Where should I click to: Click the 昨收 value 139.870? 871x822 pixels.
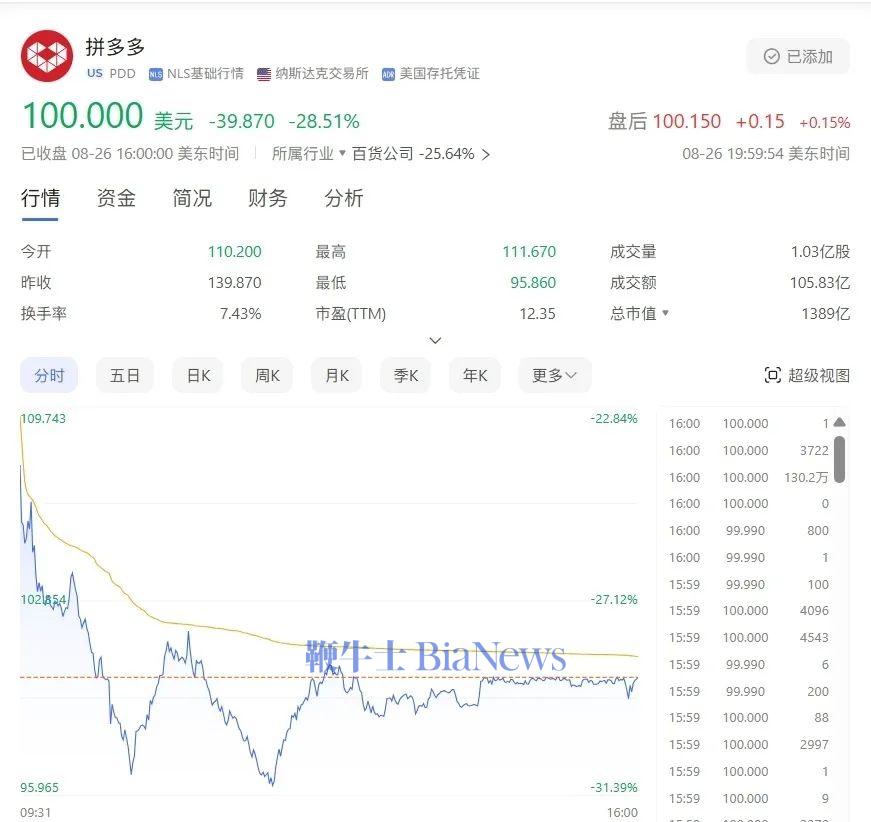(234, 283)
